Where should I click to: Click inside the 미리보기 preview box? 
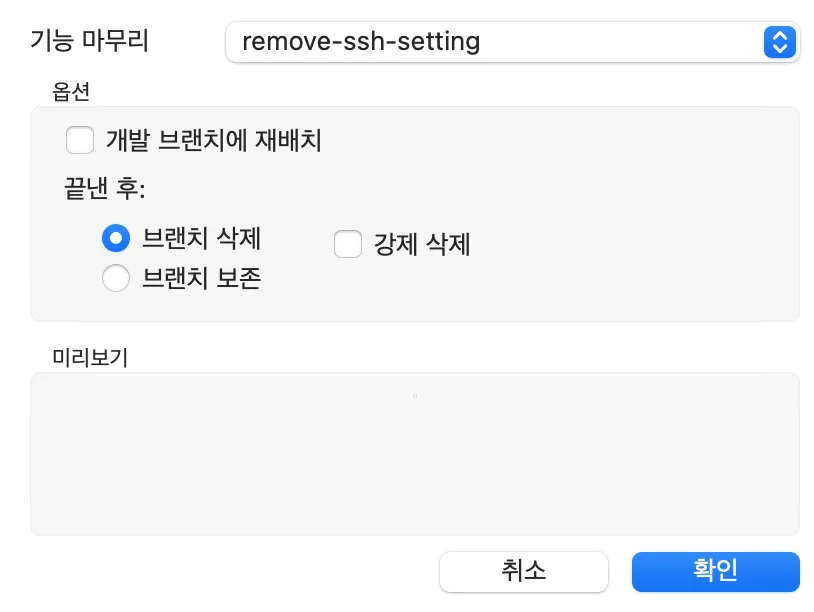[414, 470]
